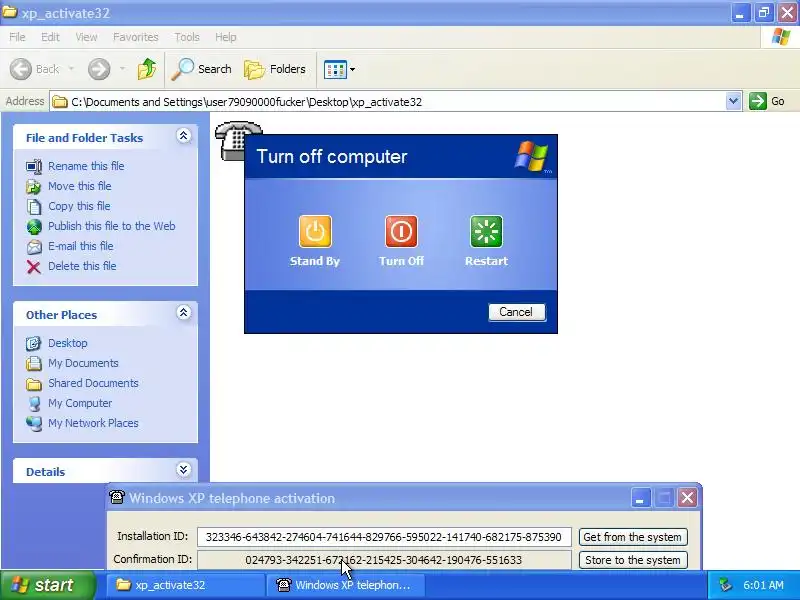Open the Favorites menu
The width and height of the screenshot is (800, 600).
tap(136, 37)
